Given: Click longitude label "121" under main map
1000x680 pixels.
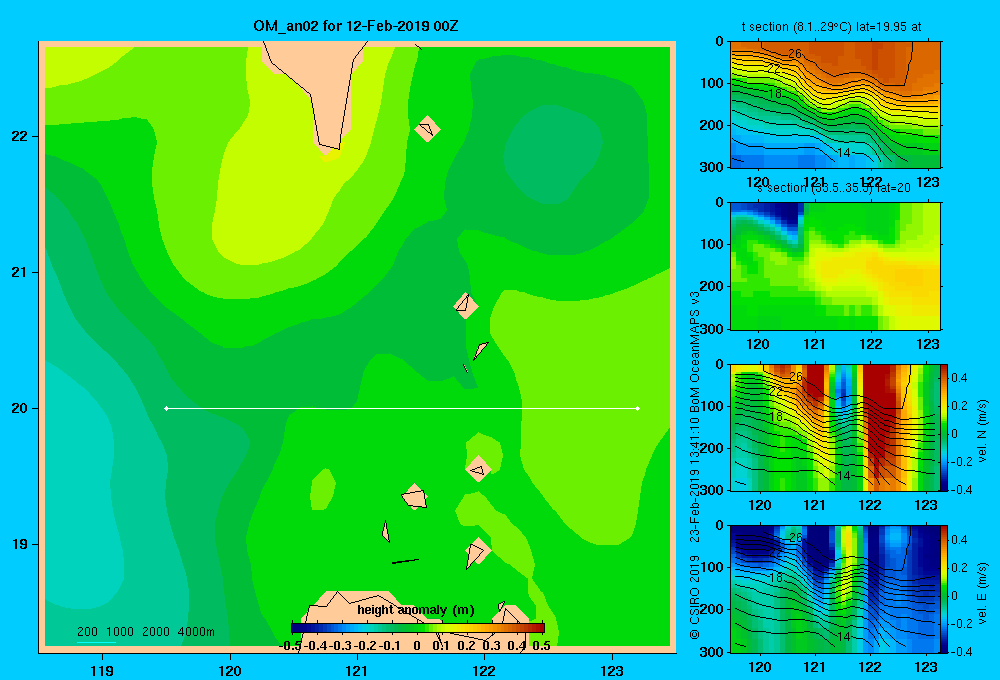Looking at the screenshot, I should (357, 670).
